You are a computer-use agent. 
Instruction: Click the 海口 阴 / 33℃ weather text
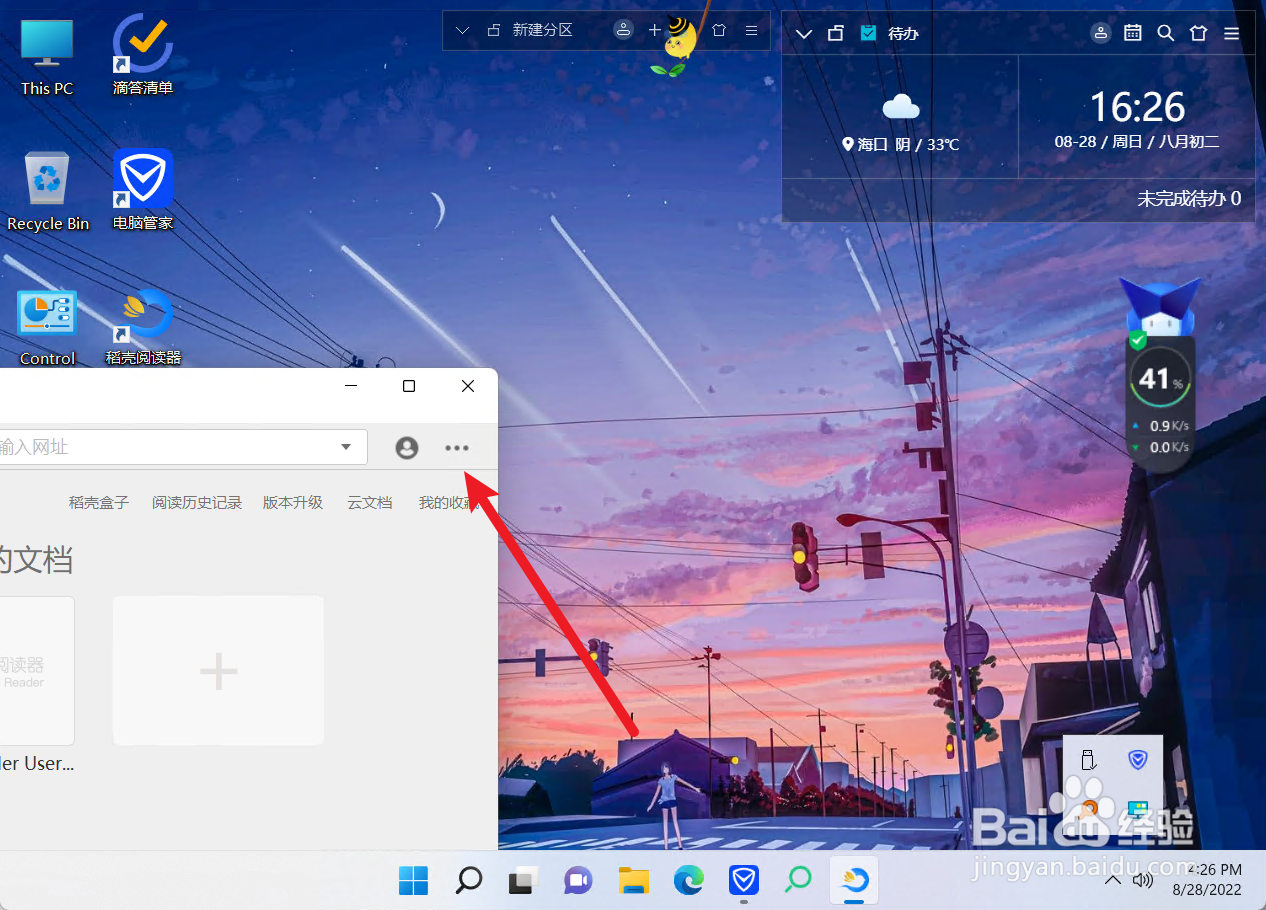pos(901,144)
